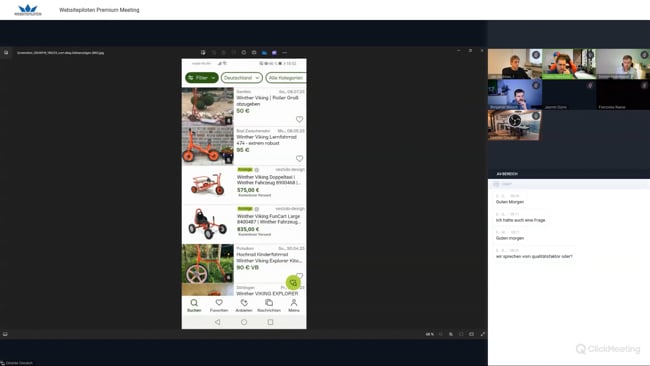This screenshot has height=366, width=650.
Task: Open the Deutschland location dropdown
Action: [242, 78]
